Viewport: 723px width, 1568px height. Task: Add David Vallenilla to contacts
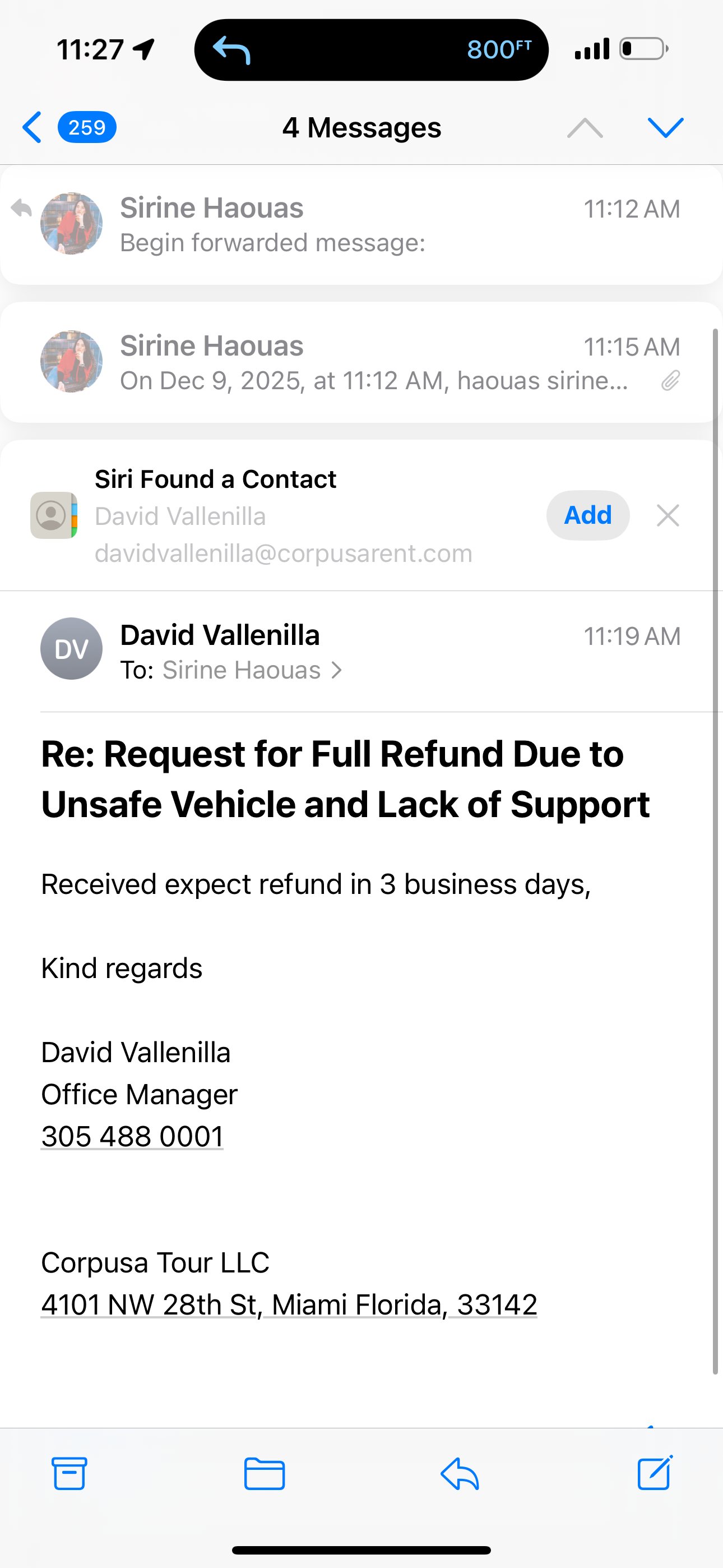tap(587, 515)
